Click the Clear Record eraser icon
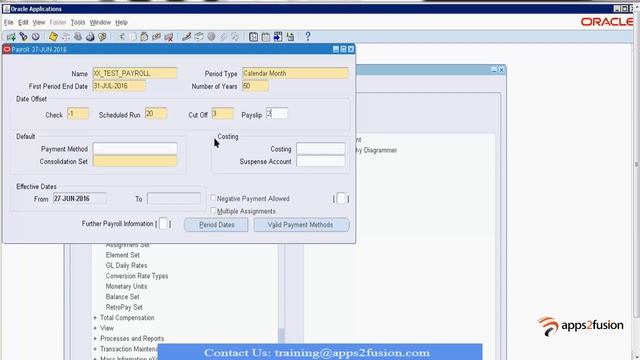Screen dimensions: 640x360 click(x=156, y=37)
